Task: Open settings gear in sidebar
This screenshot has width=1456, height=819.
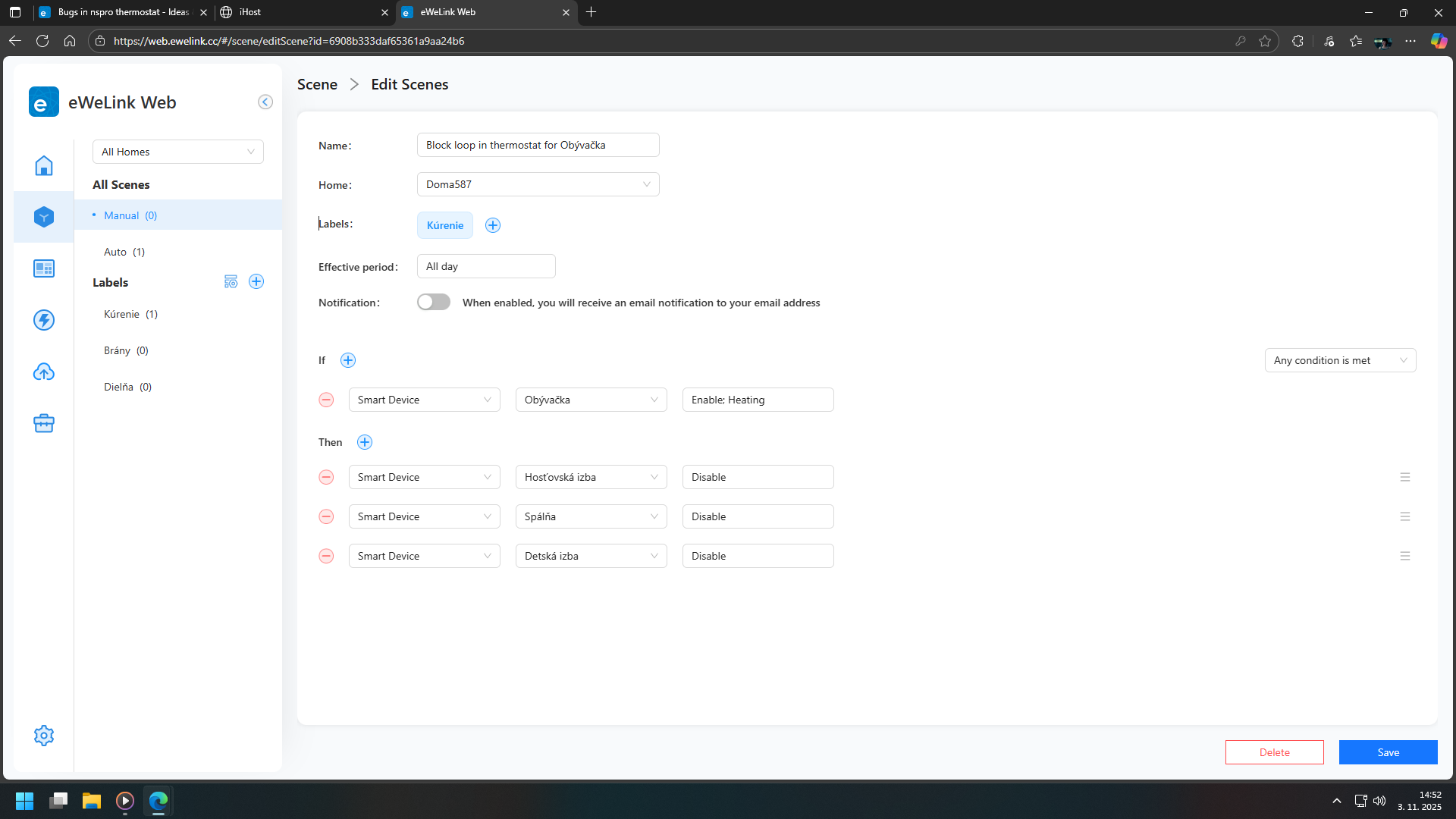Action: pyautogui.click(x=44, y=736)
